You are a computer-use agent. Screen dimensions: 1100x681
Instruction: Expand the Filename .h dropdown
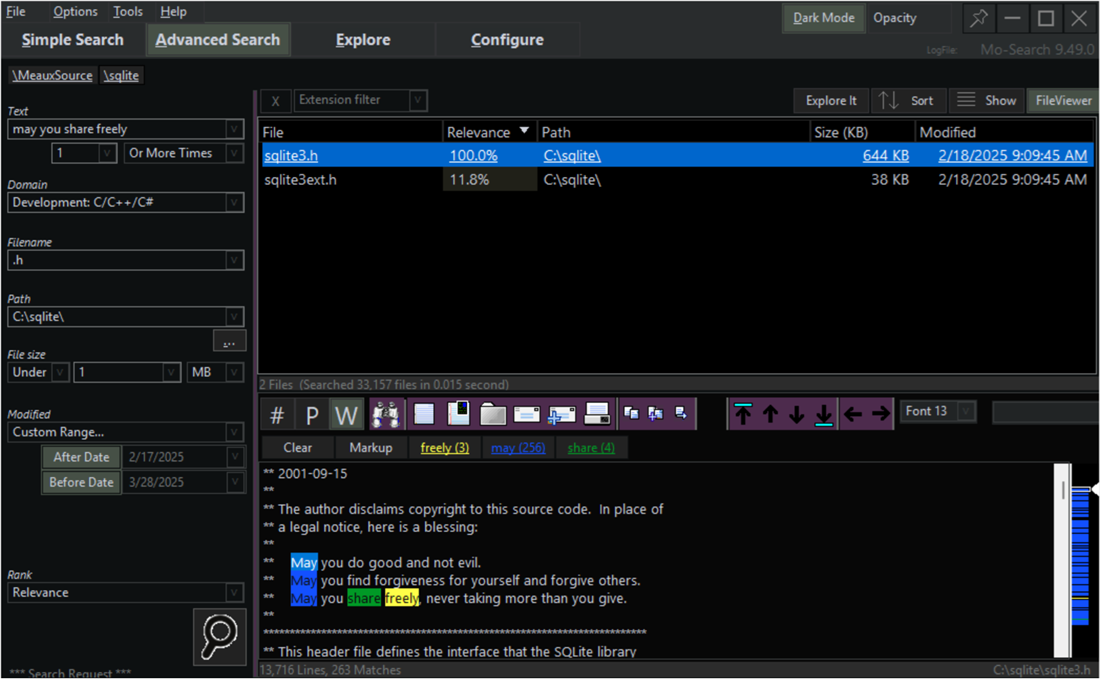234,260
